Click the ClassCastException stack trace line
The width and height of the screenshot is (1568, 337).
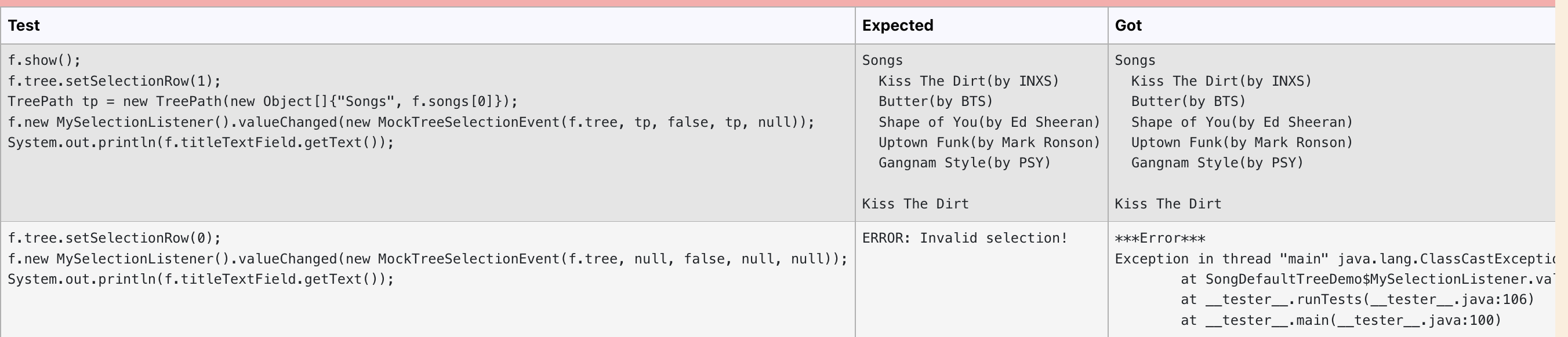(x=1335, y=258)
